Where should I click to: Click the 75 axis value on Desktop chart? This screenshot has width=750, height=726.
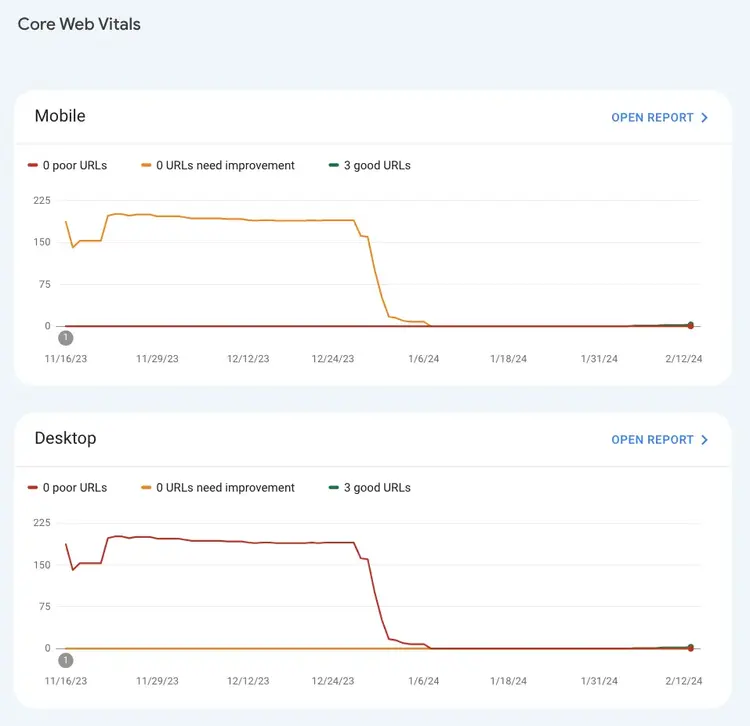point(44,607)
